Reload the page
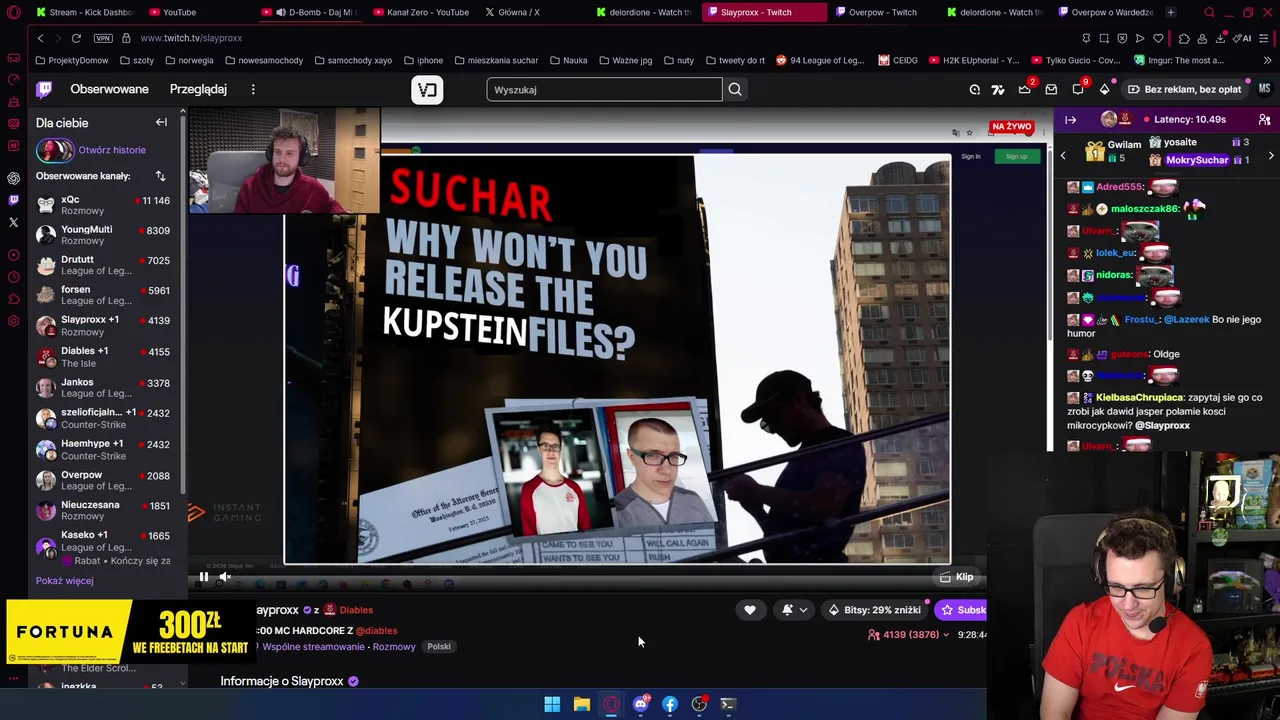 76,38
